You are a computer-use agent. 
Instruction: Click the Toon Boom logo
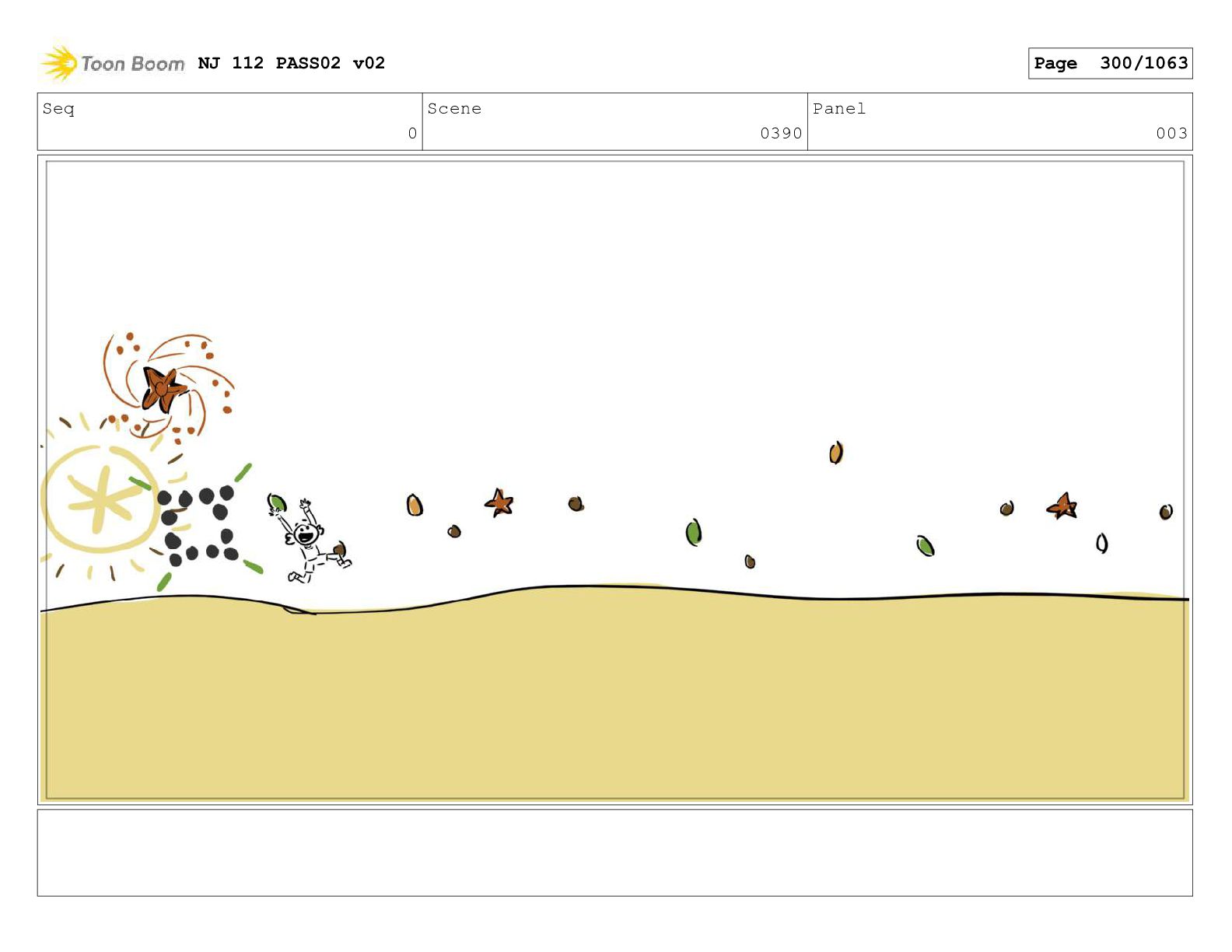tap(112, 63)
